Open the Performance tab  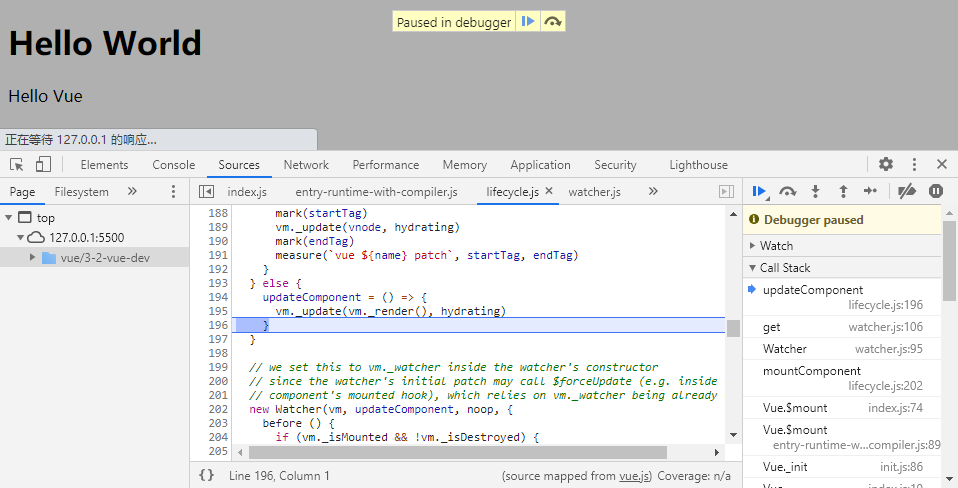tap(386, 165)
